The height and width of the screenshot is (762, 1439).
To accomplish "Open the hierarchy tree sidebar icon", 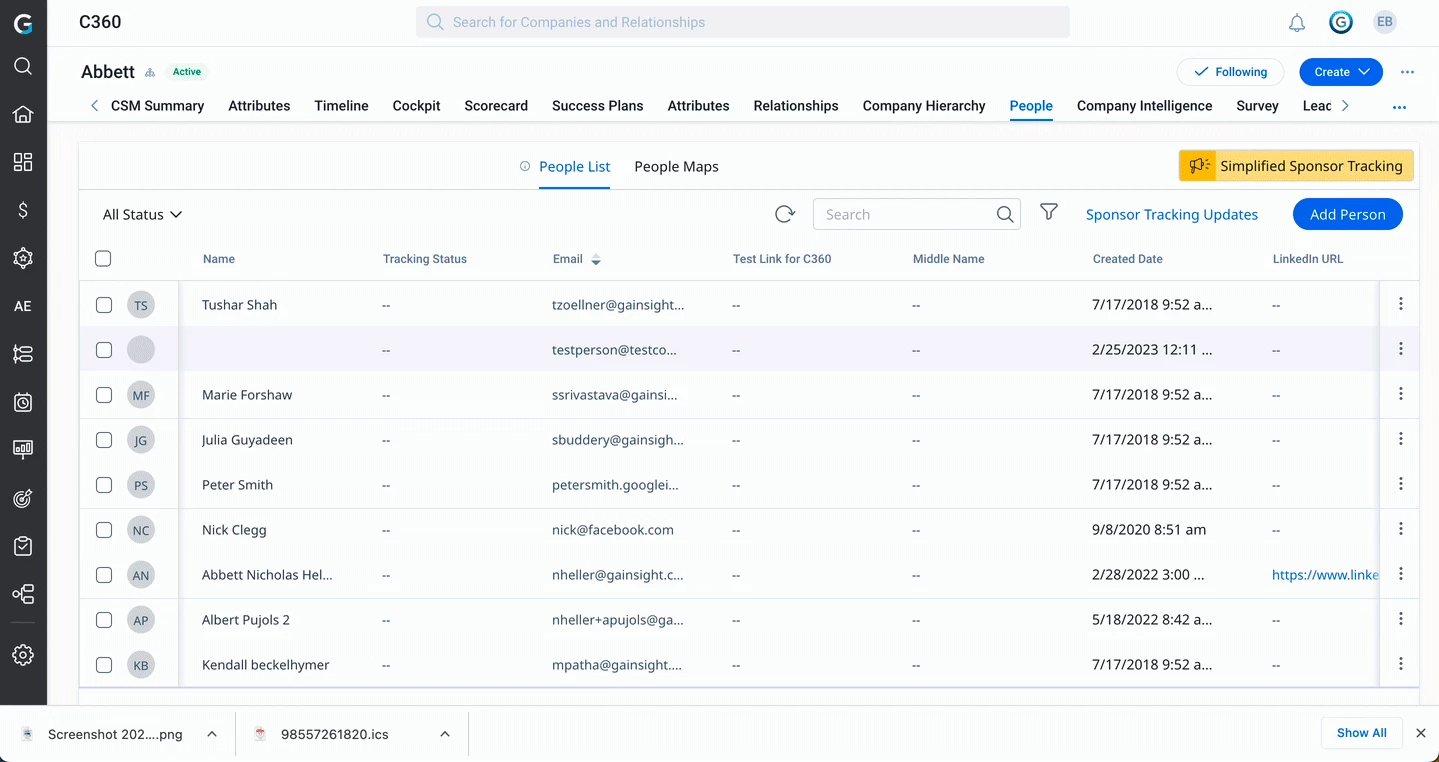I will (x=23, y=594).
